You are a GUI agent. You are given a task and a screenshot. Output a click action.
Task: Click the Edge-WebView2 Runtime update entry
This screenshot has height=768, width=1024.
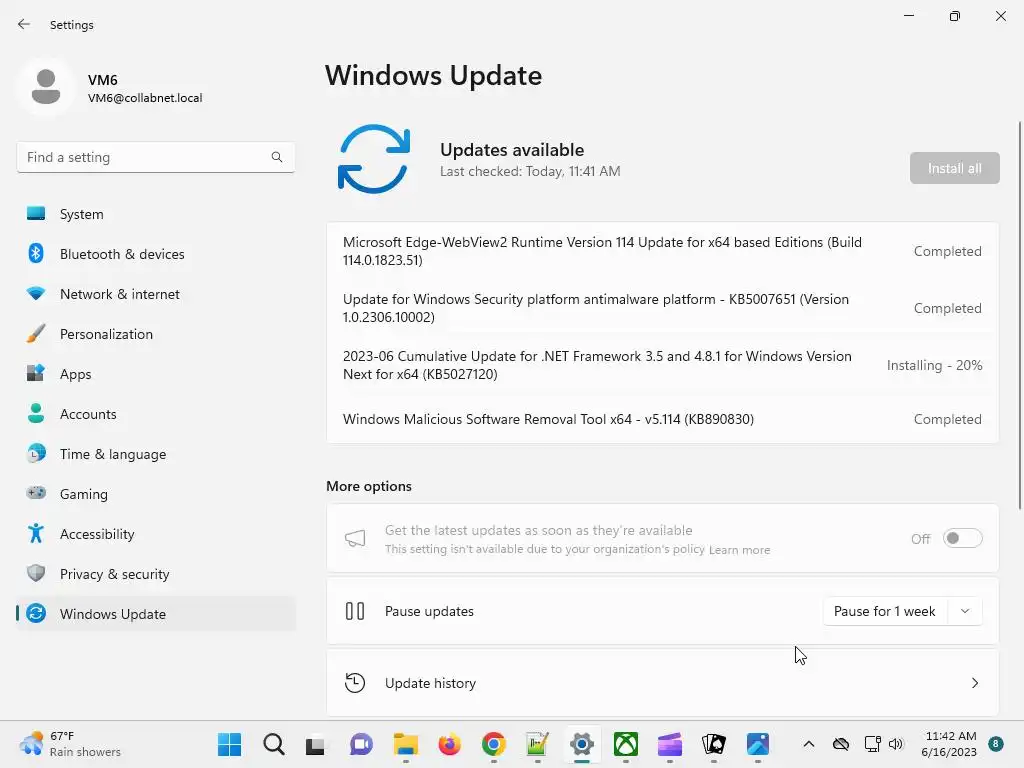[662, 251]
